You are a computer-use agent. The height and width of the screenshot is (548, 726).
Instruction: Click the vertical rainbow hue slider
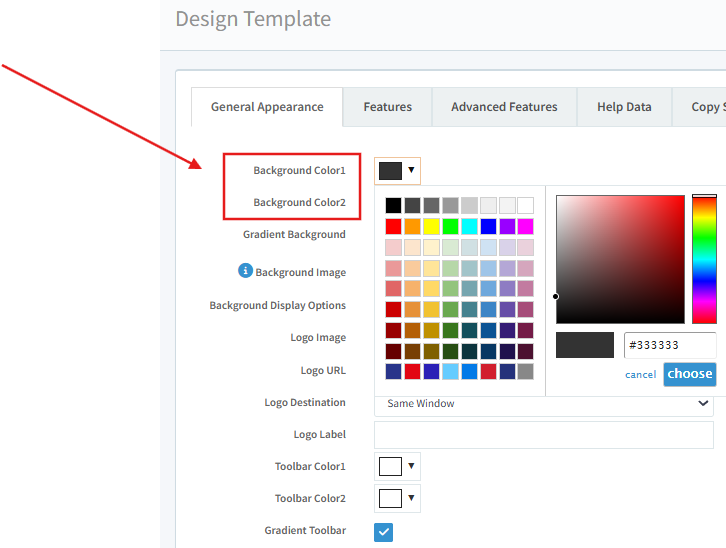704,259
